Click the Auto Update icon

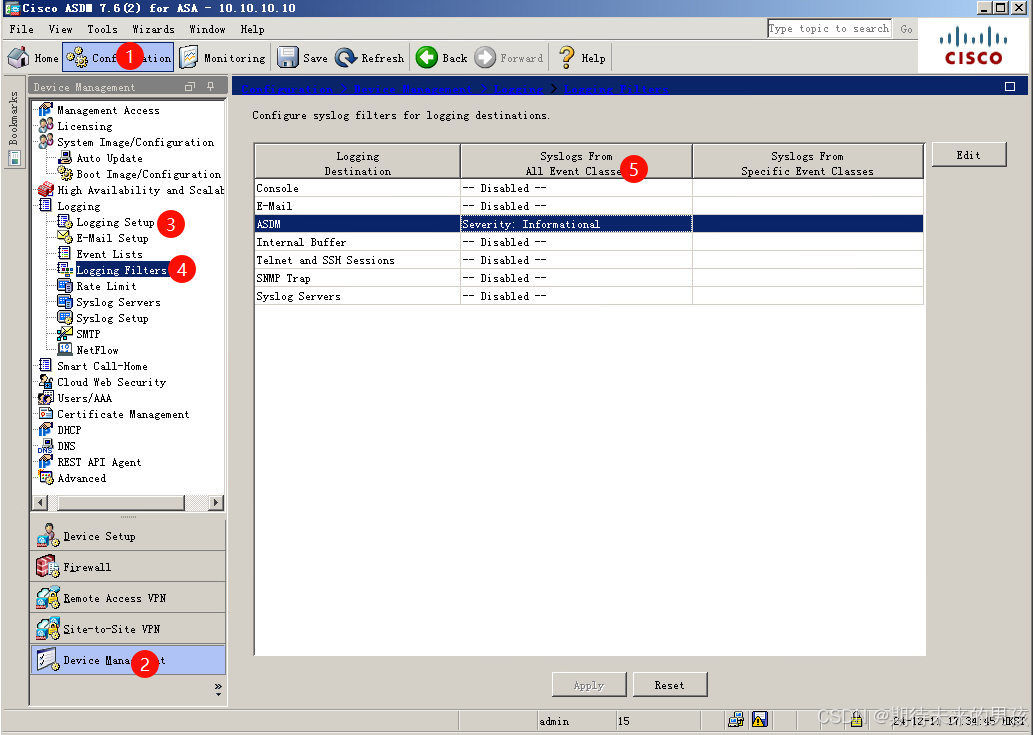(x=65, y=158)
